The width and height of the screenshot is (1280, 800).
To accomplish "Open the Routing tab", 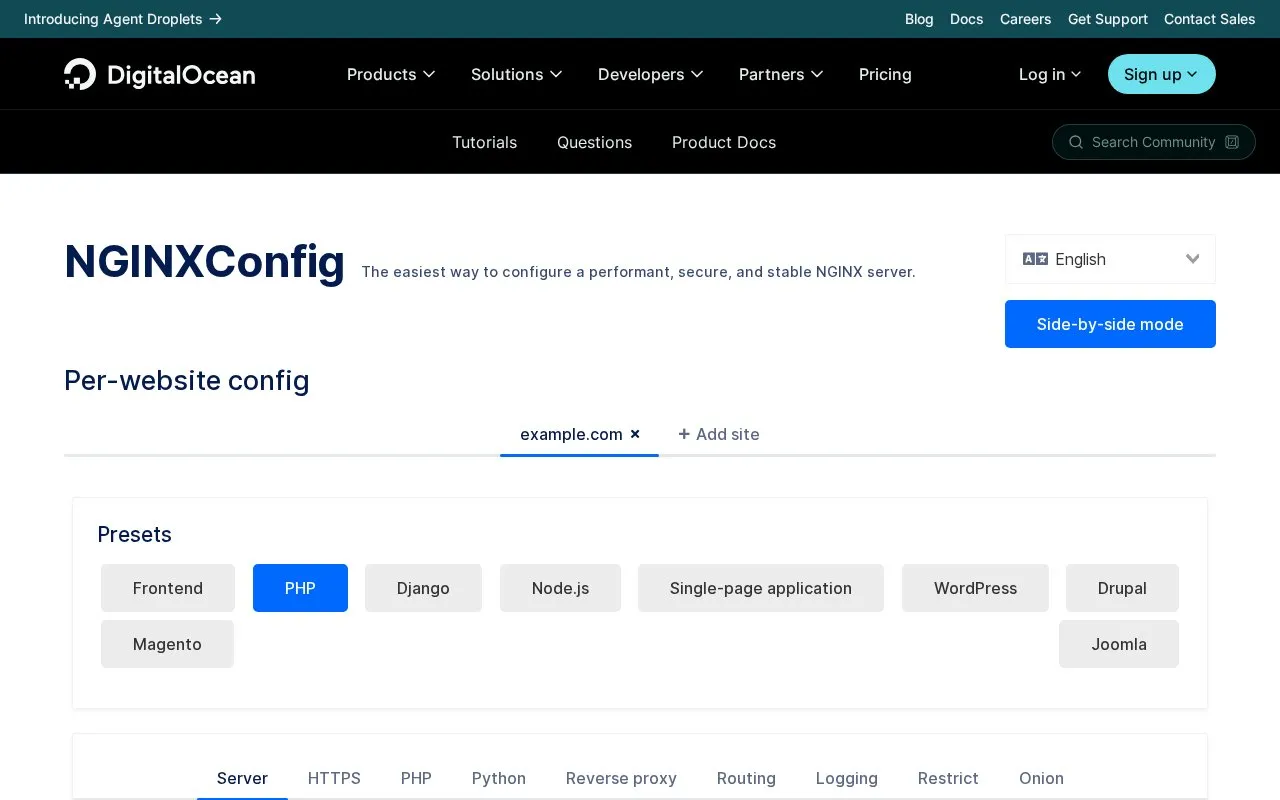I will click(x=746, y=778).
